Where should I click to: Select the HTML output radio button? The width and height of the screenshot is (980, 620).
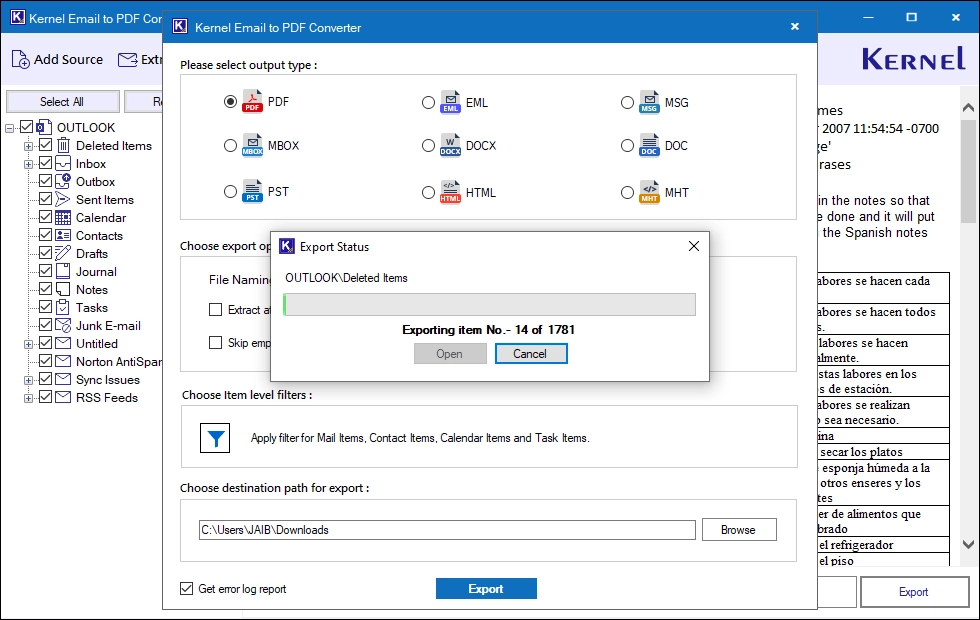tap(428, 192)
